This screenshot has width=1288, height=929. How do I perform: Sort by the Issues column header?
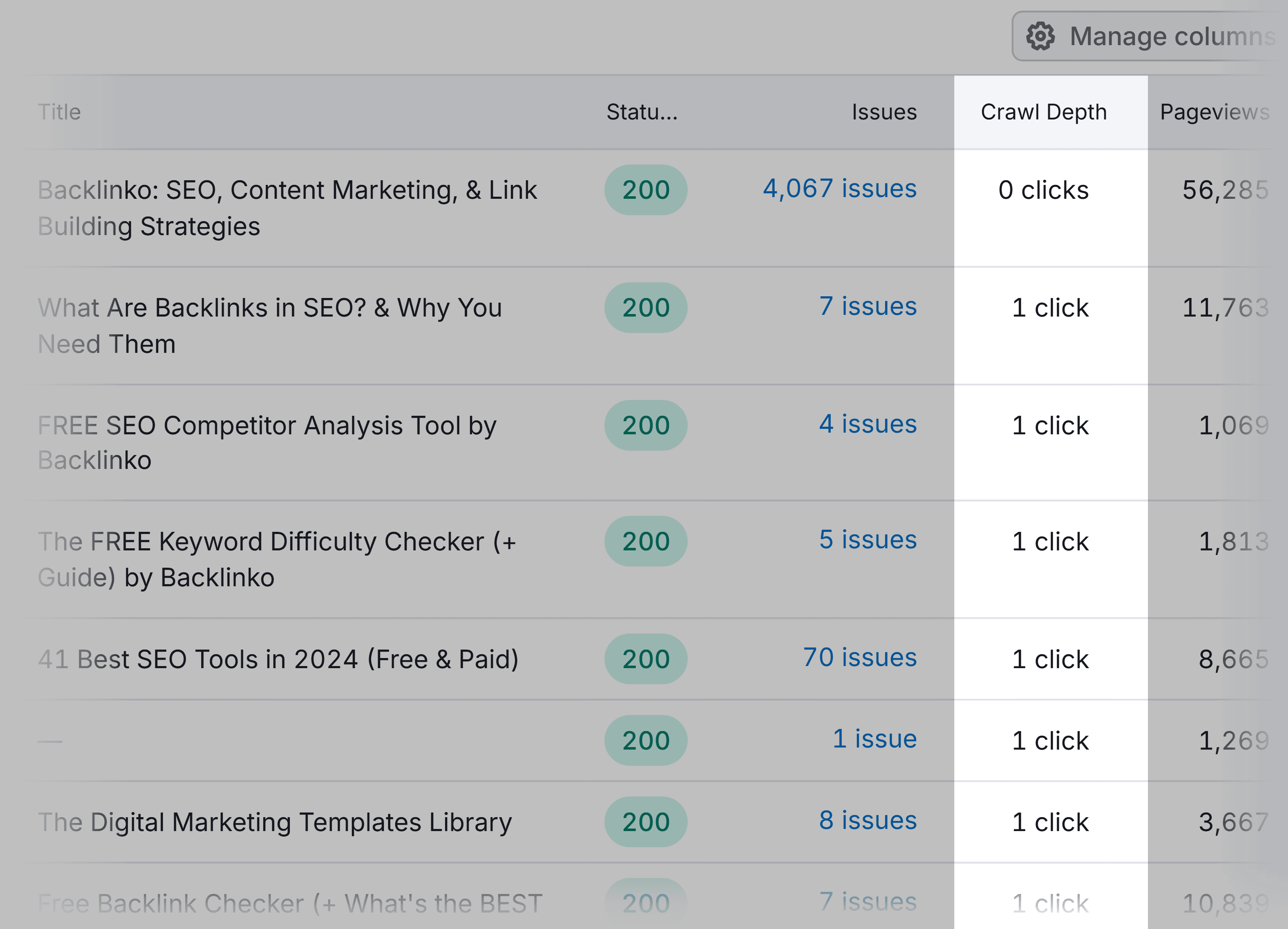884,112
